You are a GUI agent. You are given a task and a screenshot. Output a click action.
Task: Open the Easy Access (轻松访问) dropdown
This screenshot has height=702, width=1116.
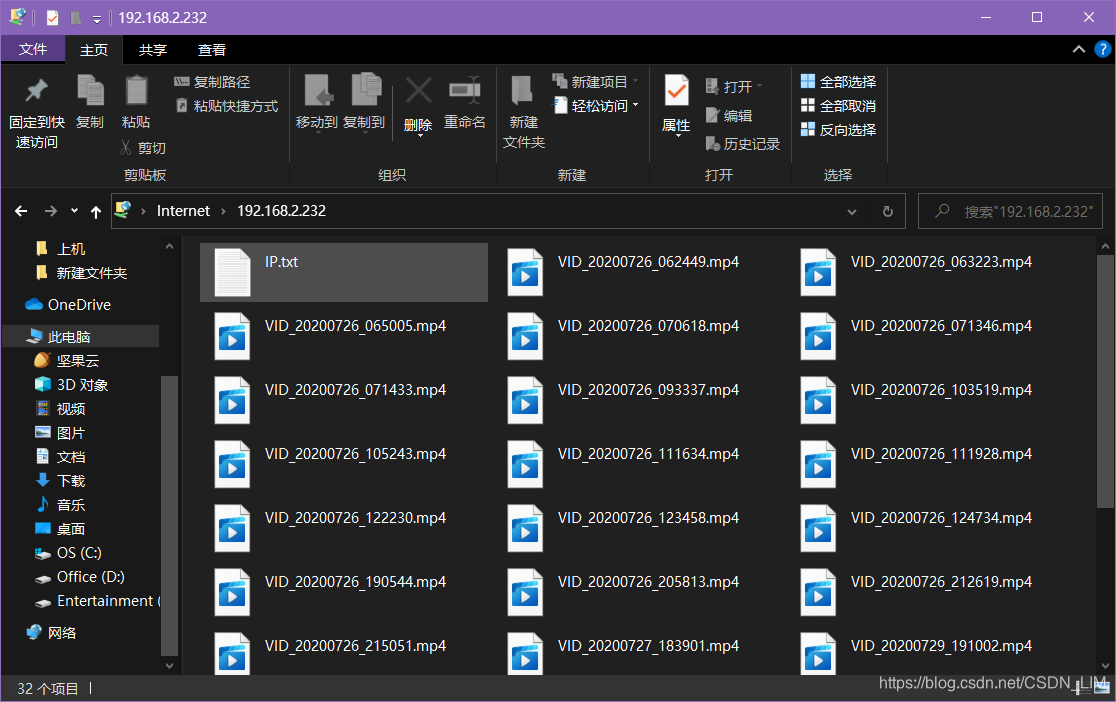[x=596, y=106]
